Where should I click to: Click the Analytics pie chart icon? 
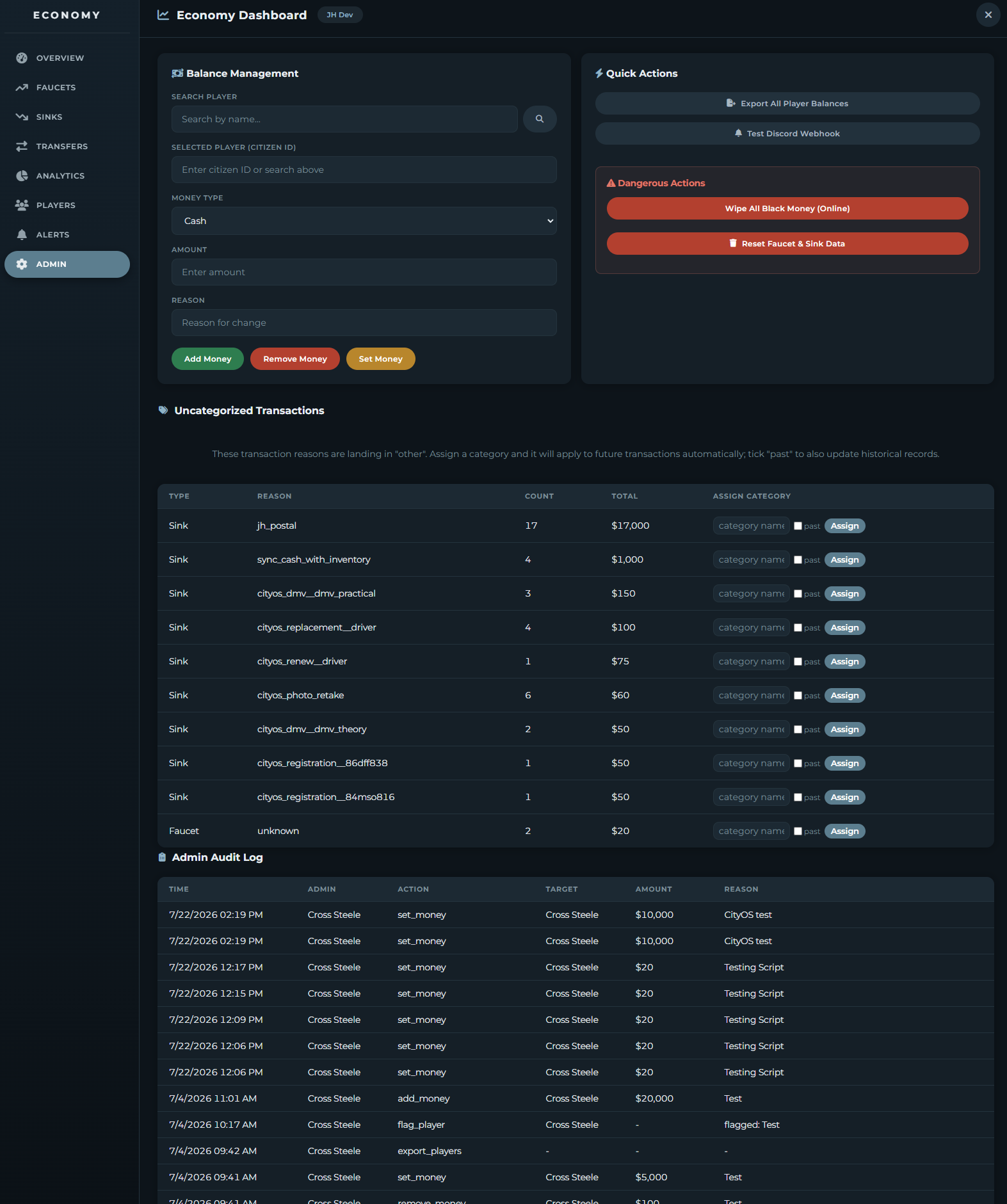click(22, 176)
